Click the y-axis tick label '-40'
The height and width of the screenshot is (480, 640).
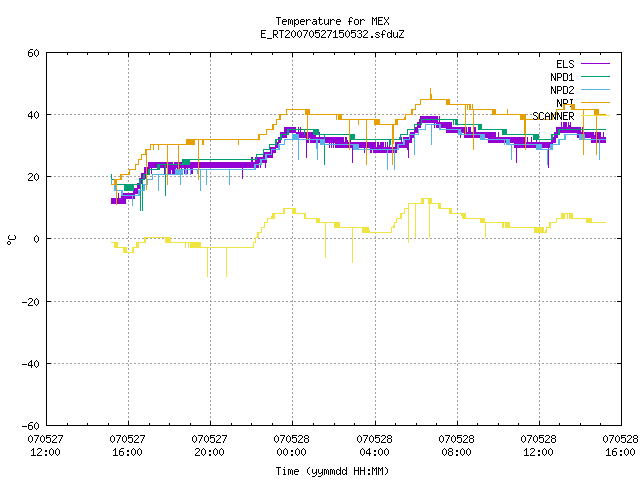(x=31, y=364)
